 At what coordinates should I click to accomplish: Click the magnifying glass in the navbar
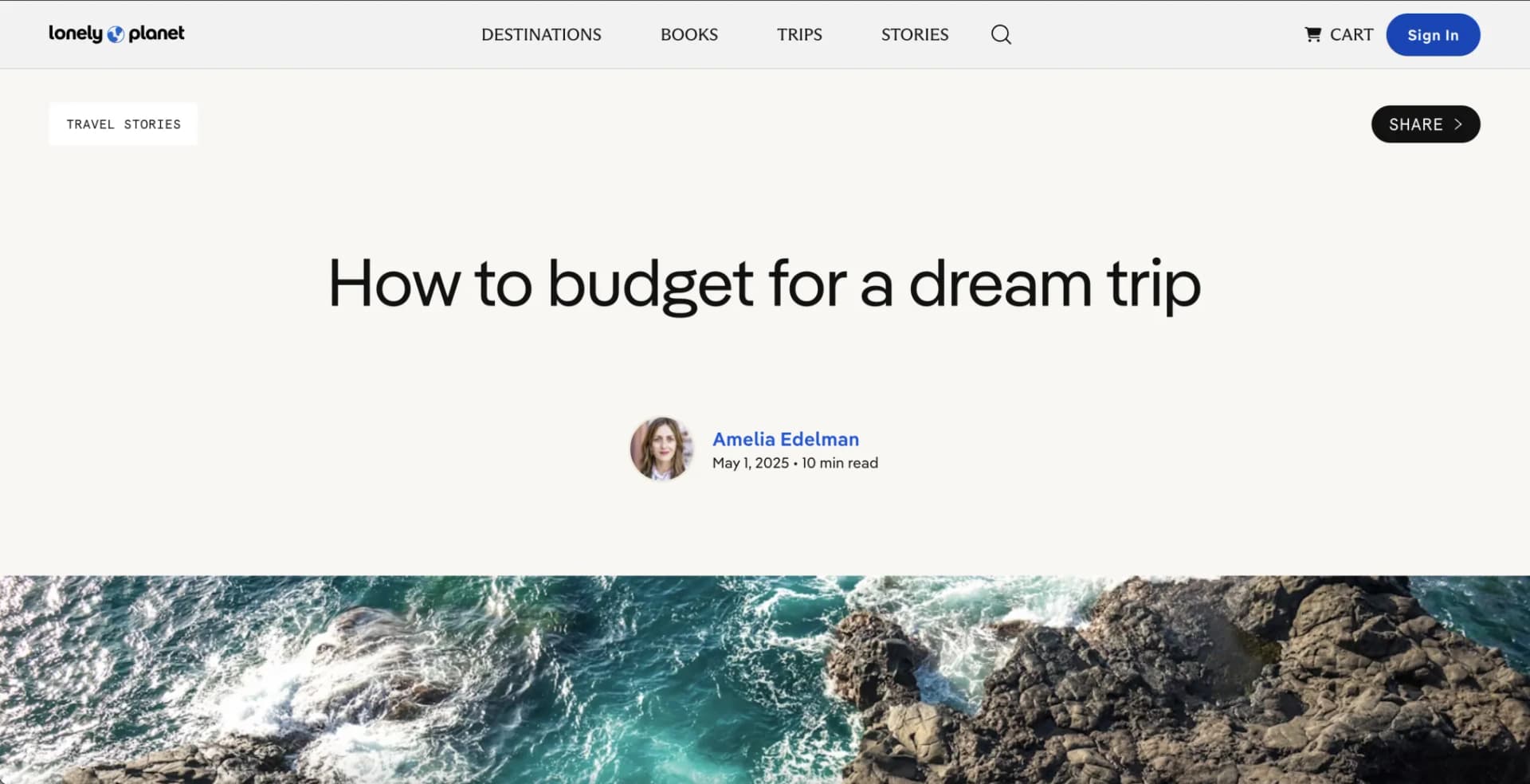(x=1000, y=34)
